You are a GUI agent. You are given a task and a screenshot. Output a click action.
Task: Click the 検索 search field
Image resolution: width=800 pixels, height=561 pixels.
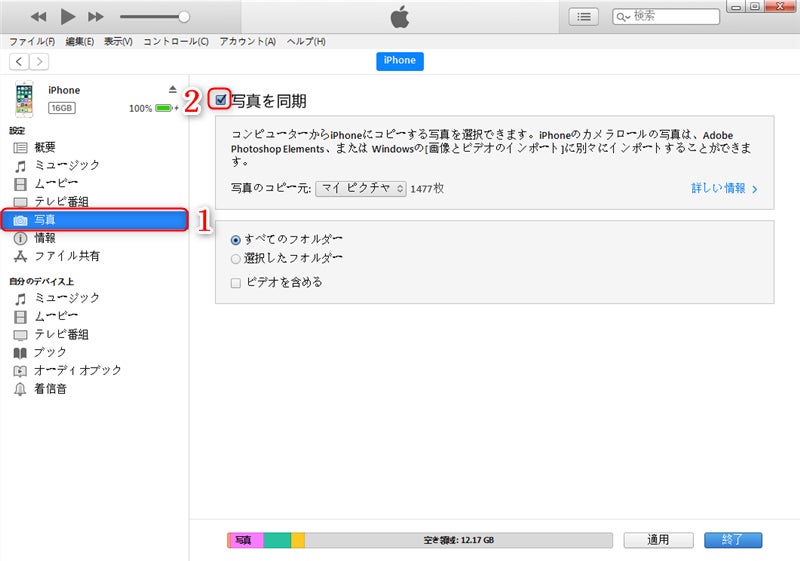point(666,17)
